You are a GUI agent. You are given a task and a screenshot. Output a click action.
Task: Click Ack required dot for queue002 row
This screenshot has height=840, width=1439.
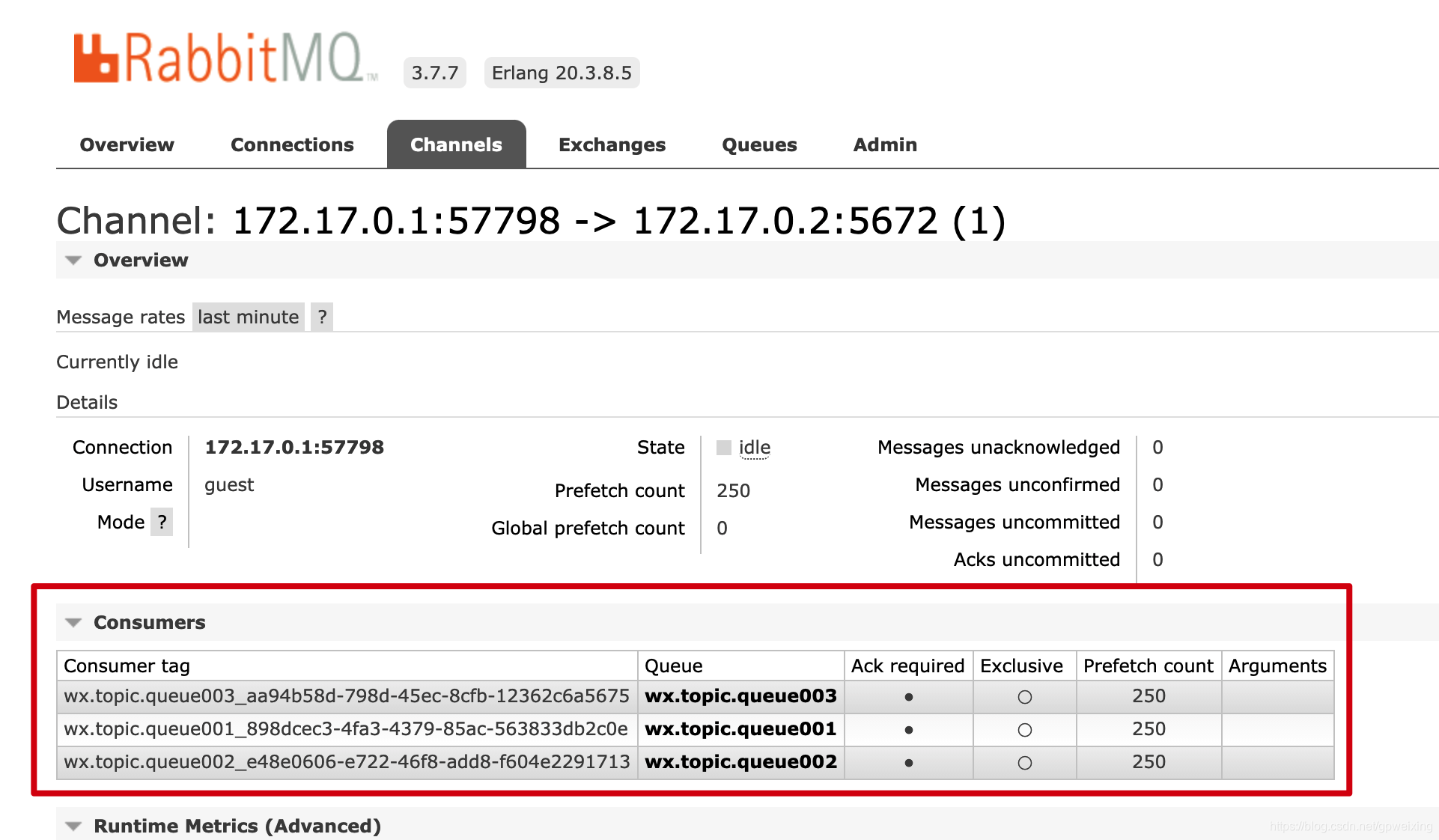[x=908, y=763]
